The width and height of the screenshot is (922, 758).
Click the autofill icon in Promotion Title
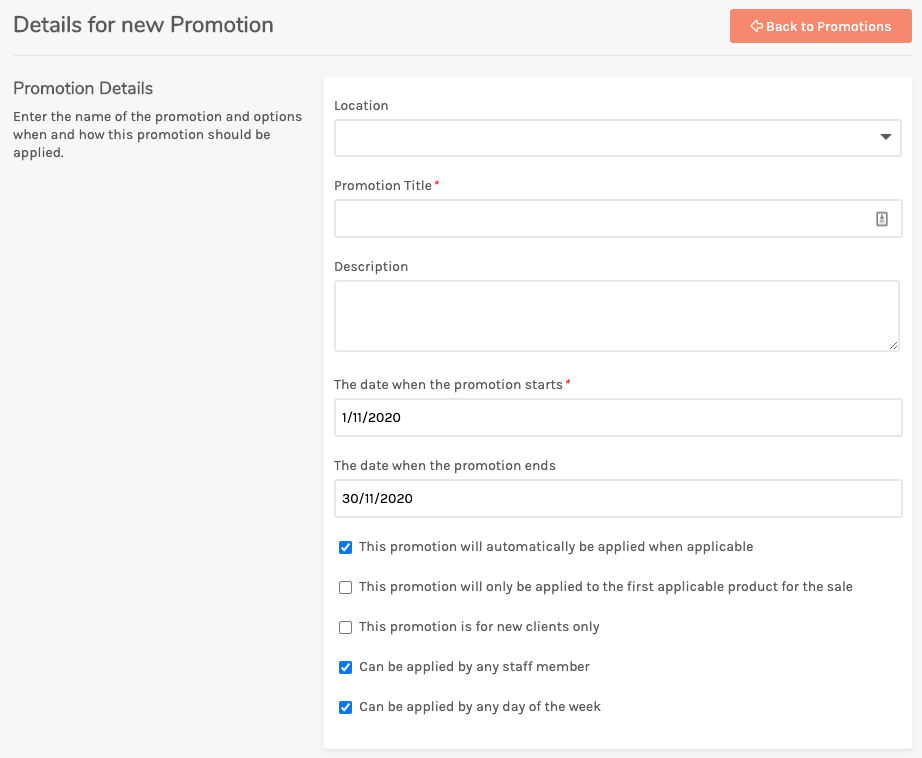coord(881,219)
